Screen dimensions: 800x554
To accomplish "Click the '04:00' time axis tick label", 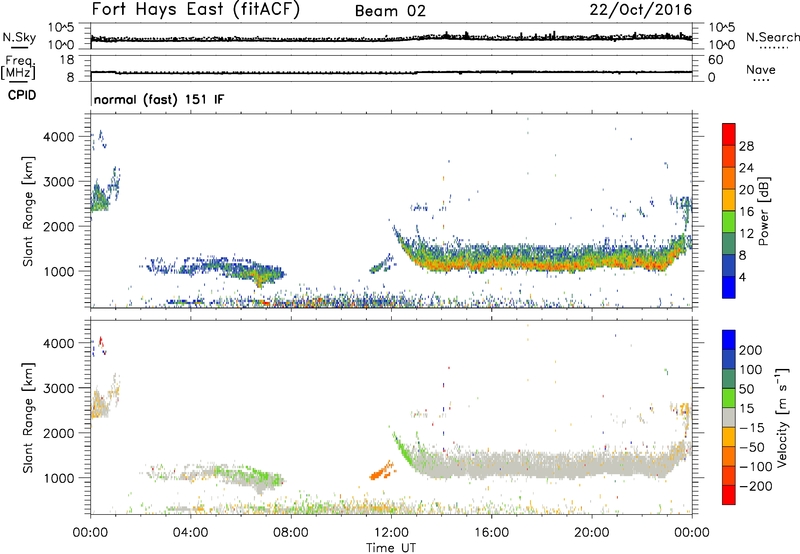I will pyautogui.click(x=191, y=533).
